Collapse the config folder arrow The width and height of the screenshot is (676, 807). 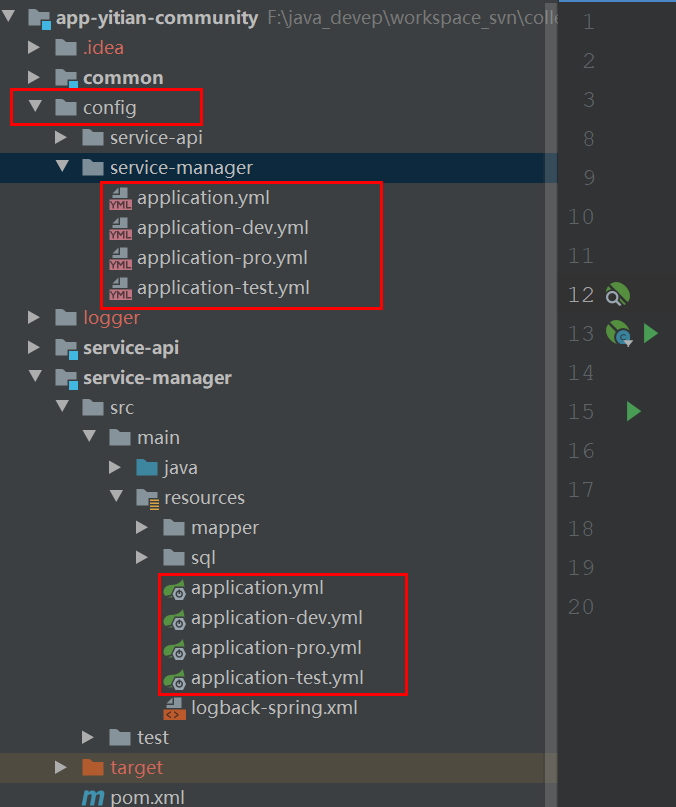pos(36,107)
